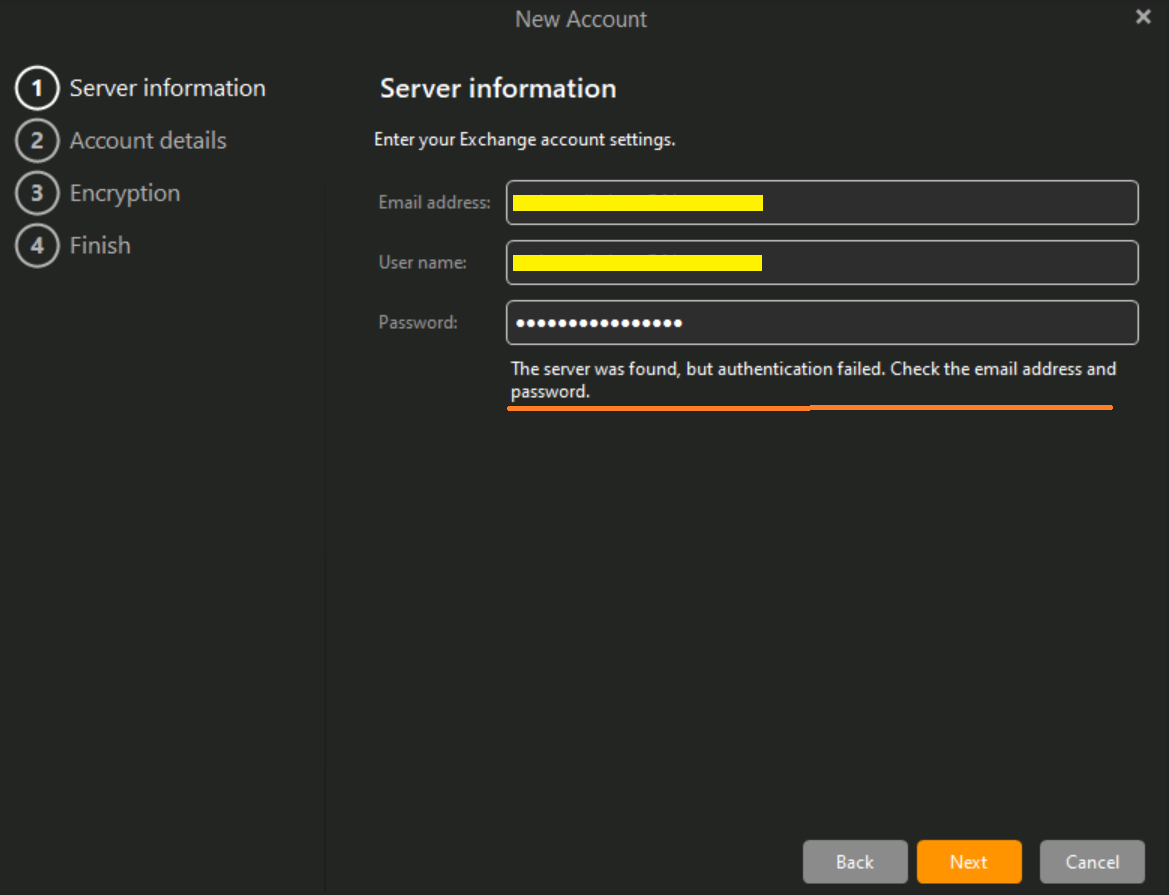Close the New Account dialog with X

coord(1143,17)
